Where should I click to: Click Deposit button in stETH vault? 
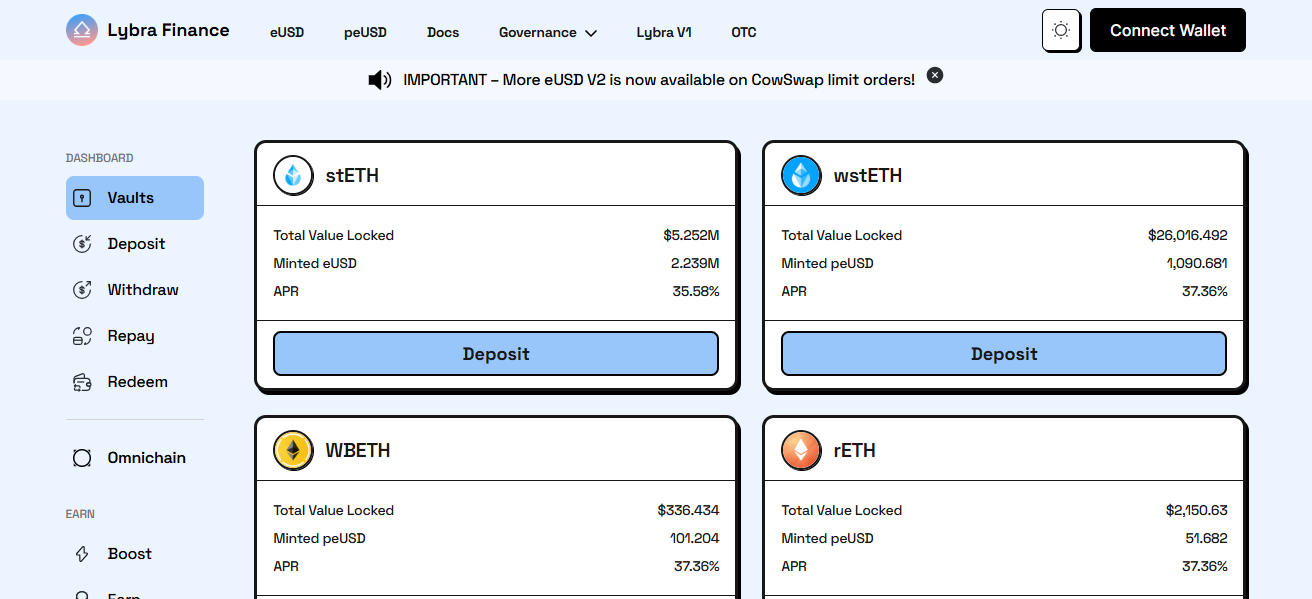(496, 354)
